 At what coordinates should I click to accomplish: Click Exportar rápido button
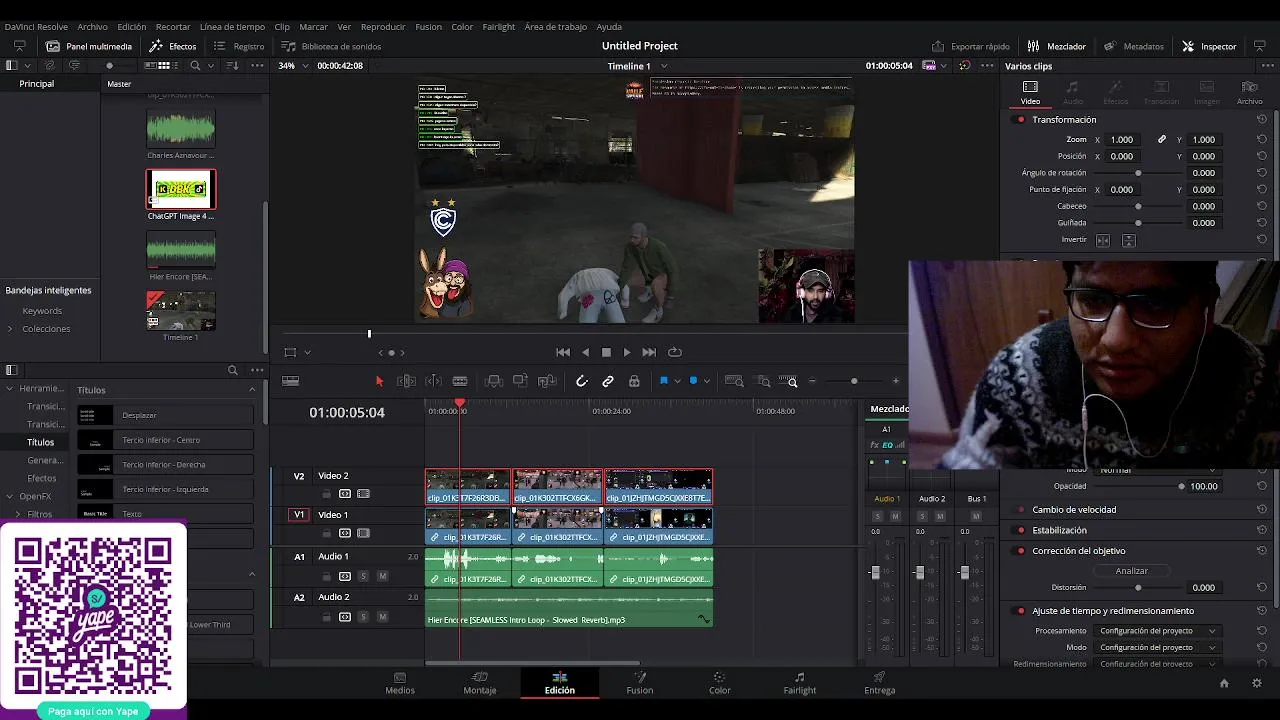[971, 46]
